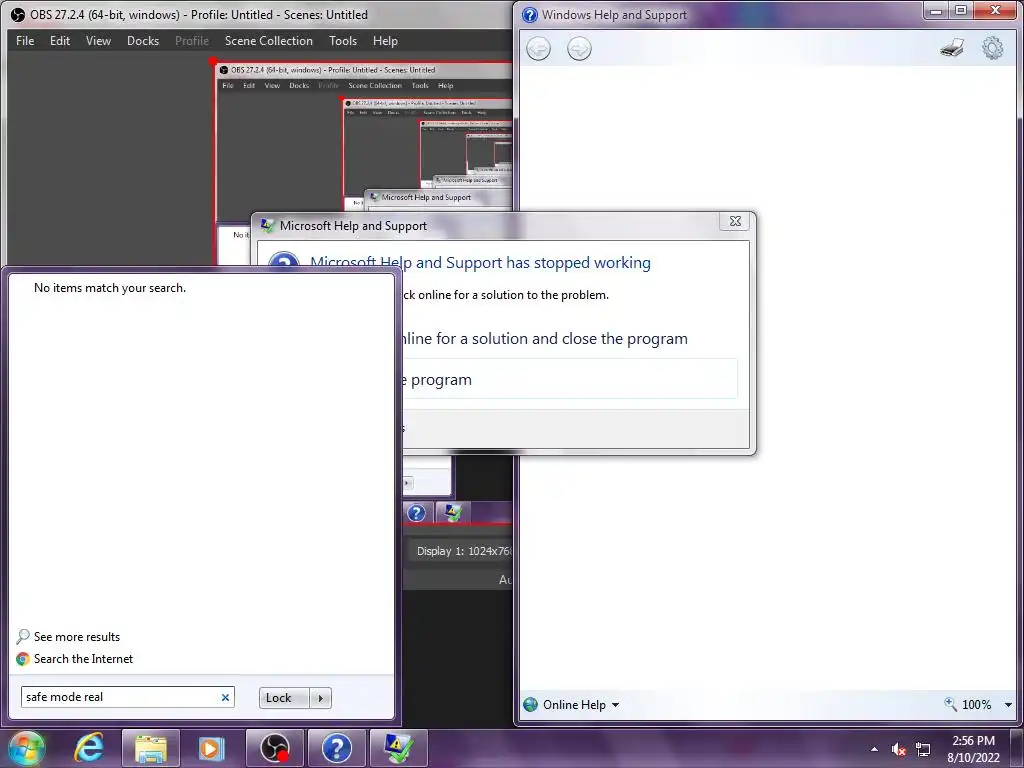Click the Lock button in Start menu

tap(284, 697)
